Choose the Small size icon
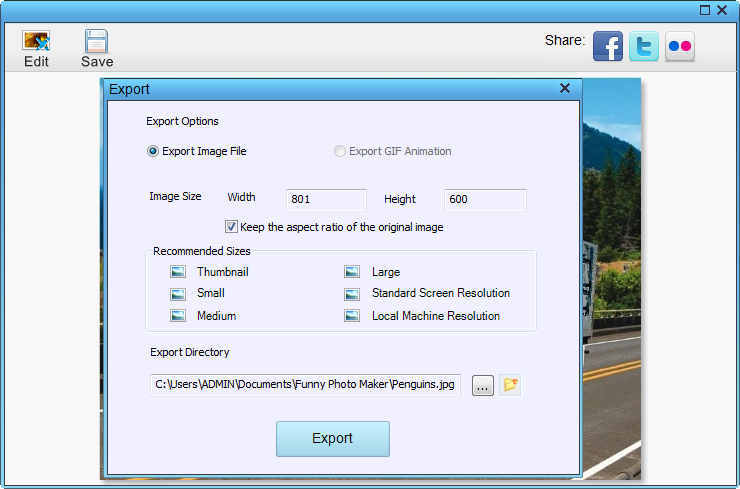 pos(178,294)
